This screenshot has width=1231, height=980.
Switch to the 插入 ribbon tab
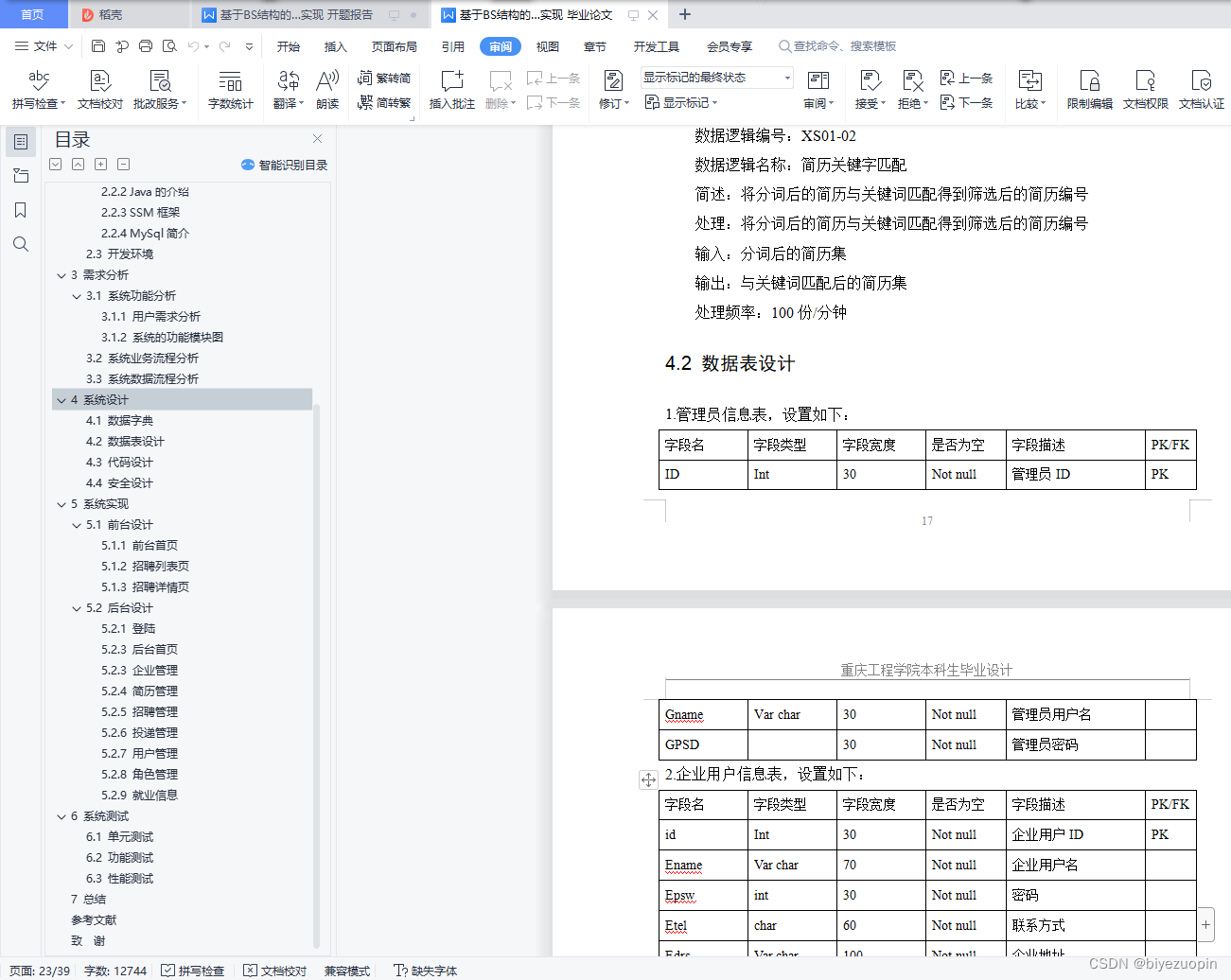(336, 46)
